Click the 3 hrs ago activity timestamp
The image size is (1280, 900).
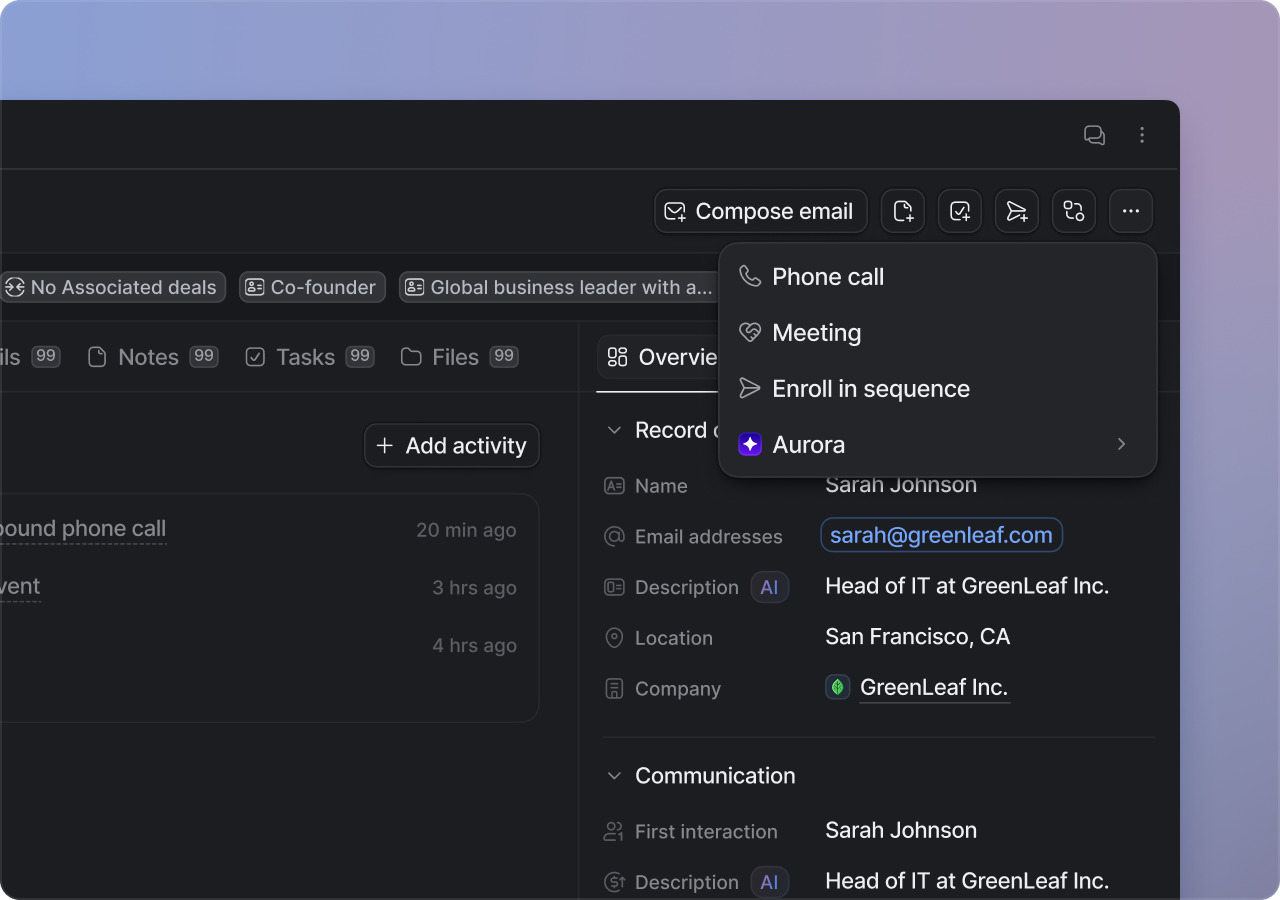pyautogui.click(x=474, y=588)
